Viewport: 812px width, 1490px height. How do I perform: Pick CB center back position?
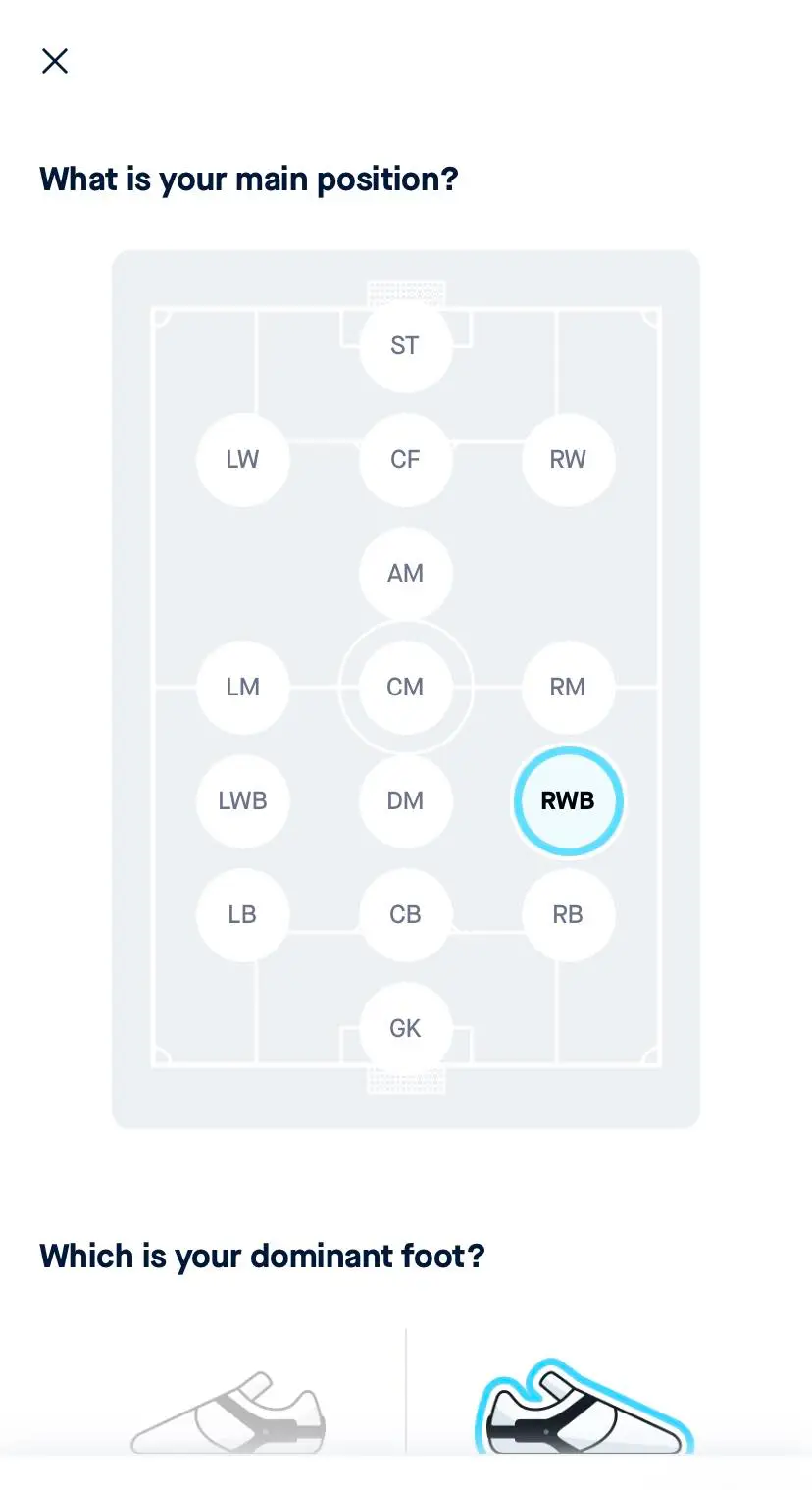405,914
